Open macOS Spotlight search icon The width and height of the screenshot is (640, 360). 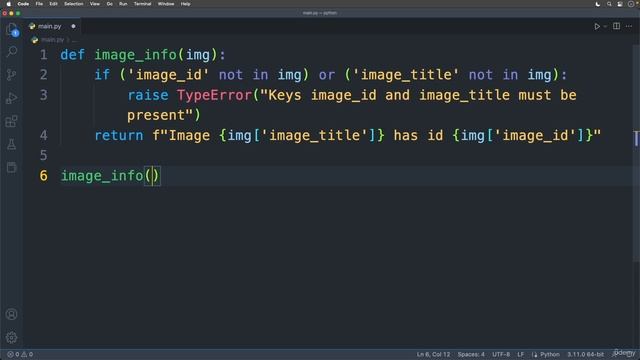[609, 4]
